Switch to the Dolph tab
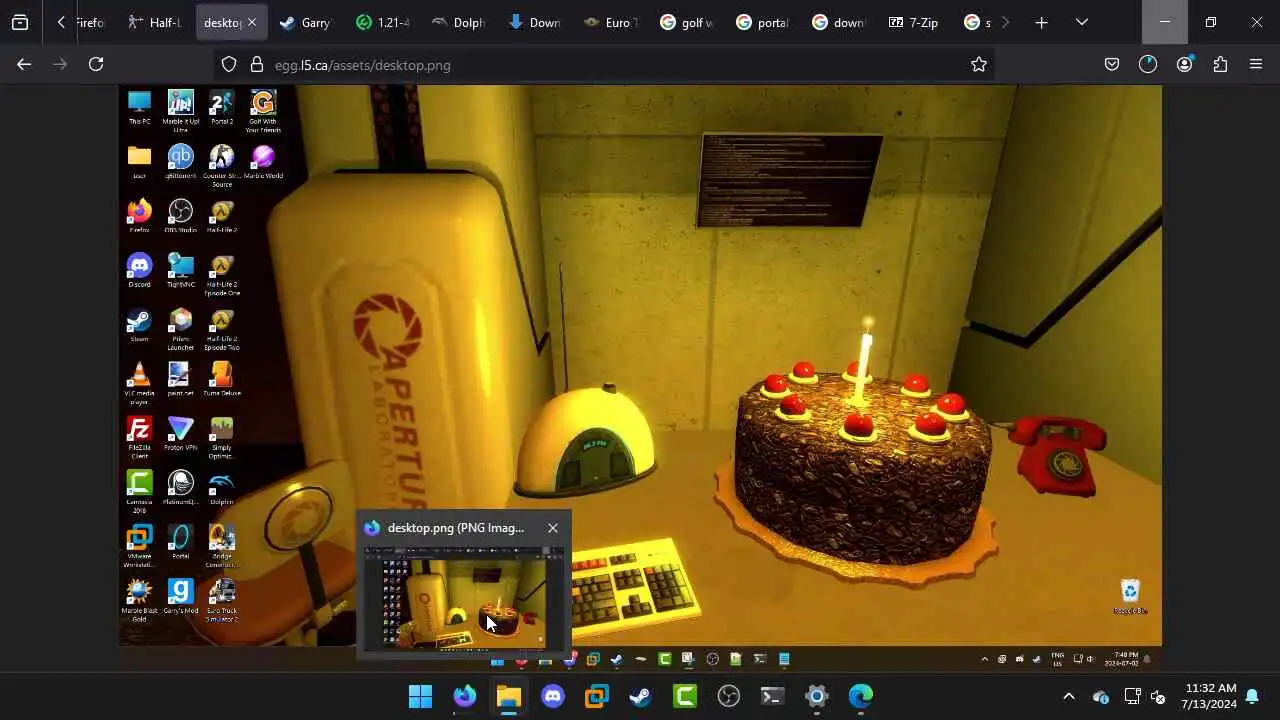Screen dimensions: 1280x720 [459, 22]
